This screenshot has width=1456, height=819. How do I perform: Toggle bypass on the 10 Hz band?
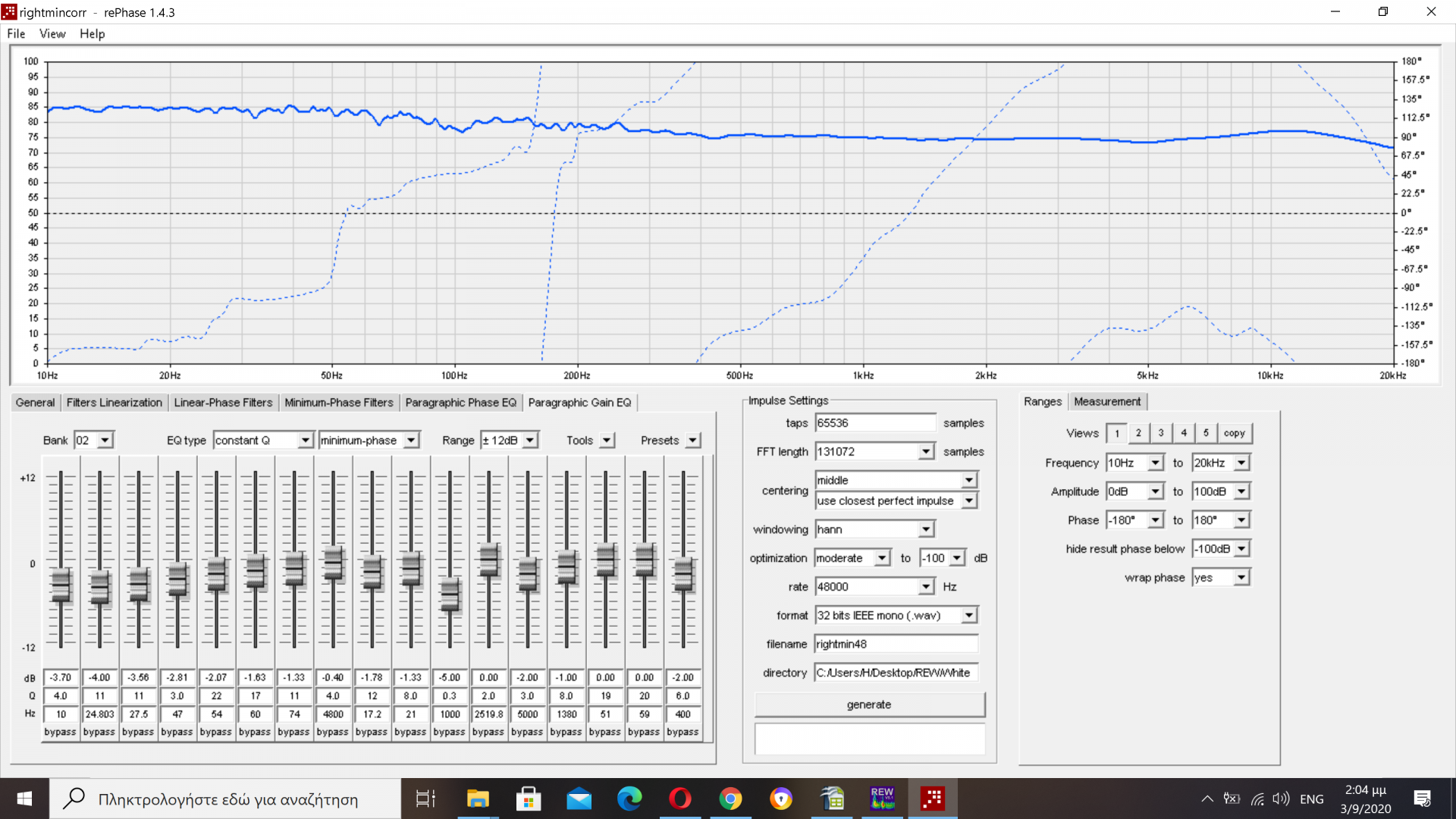pos(60,732)
